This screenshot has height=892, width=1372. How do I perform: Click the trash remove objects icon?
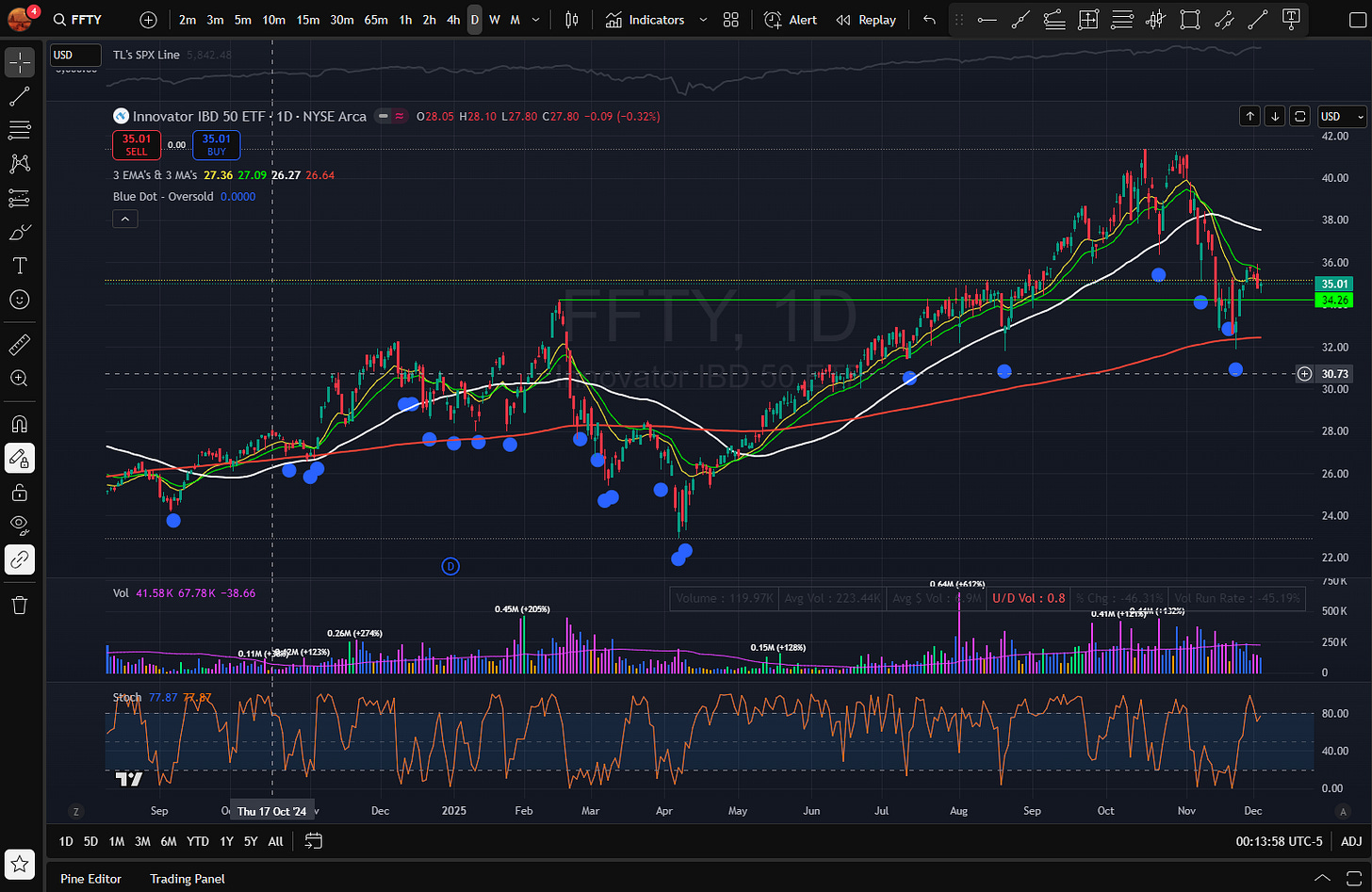pyautogui.click(x=20, y=605)
